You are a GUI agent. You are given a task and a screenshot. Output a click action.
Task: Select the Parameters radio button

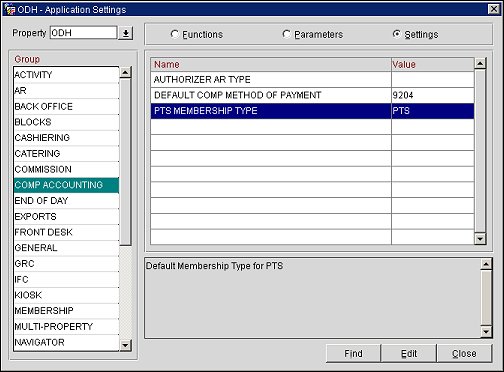tap(286, 34)
